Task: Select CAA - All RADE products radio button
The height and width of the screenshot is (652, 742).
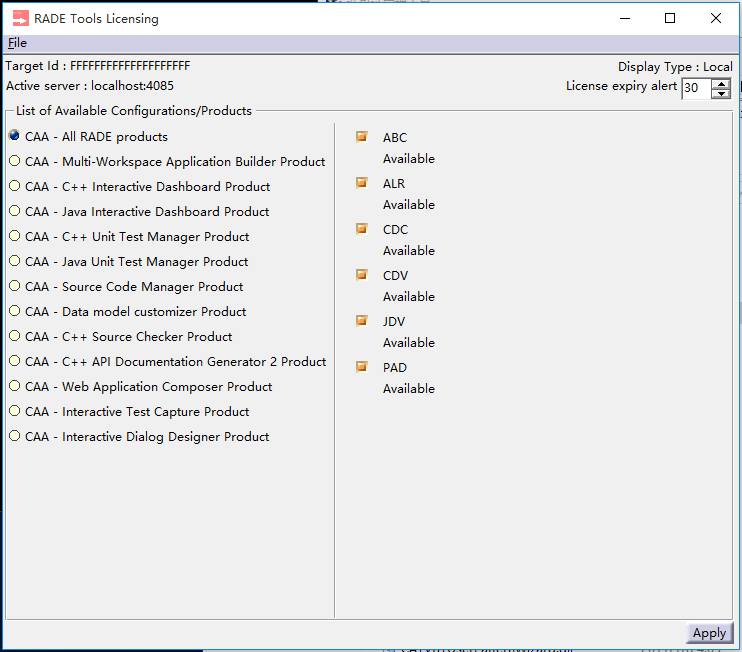Action: [x=15, y=135]
